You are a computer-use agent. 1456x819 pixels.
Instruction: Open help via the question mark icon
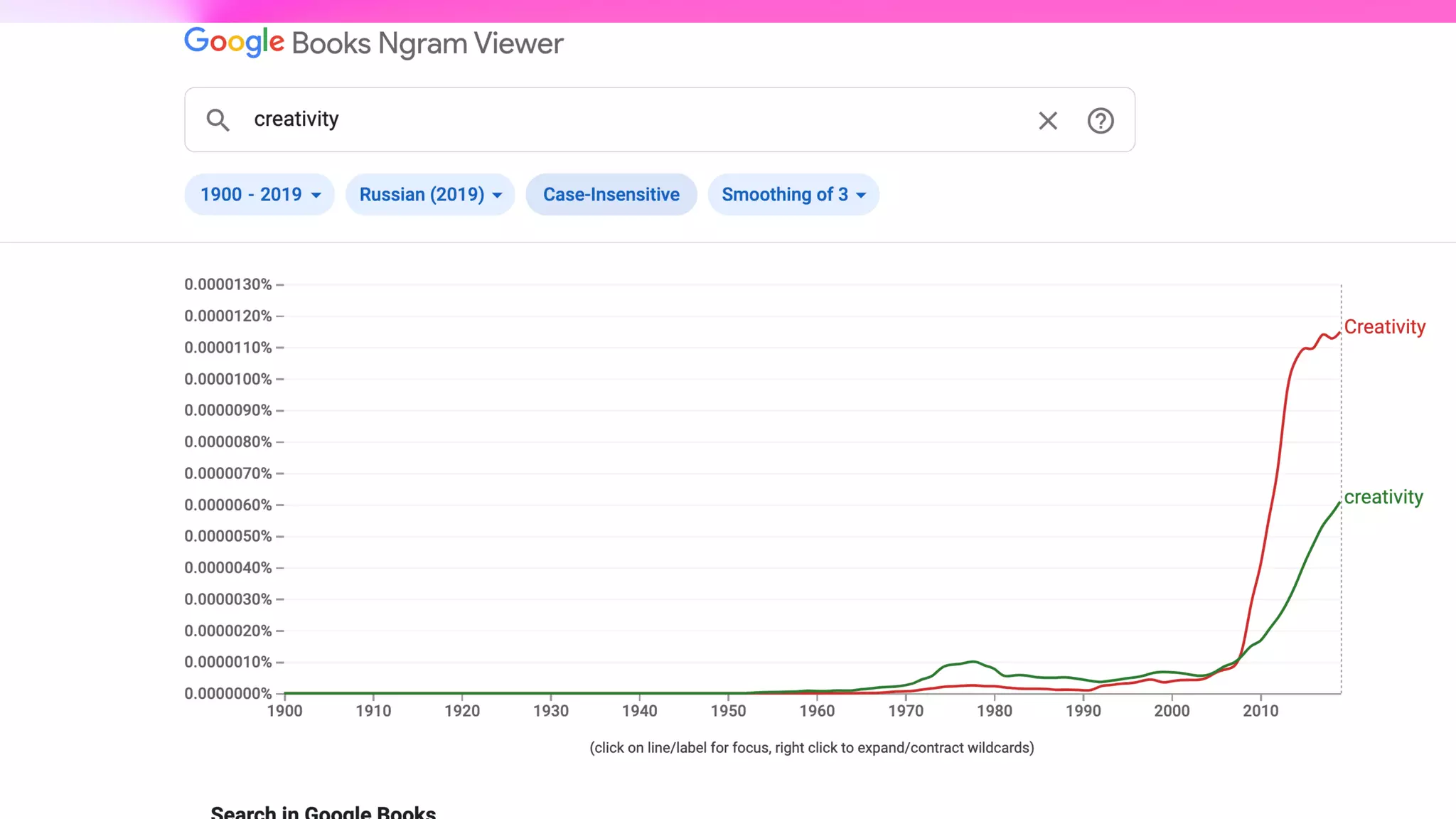[1100, 121]
